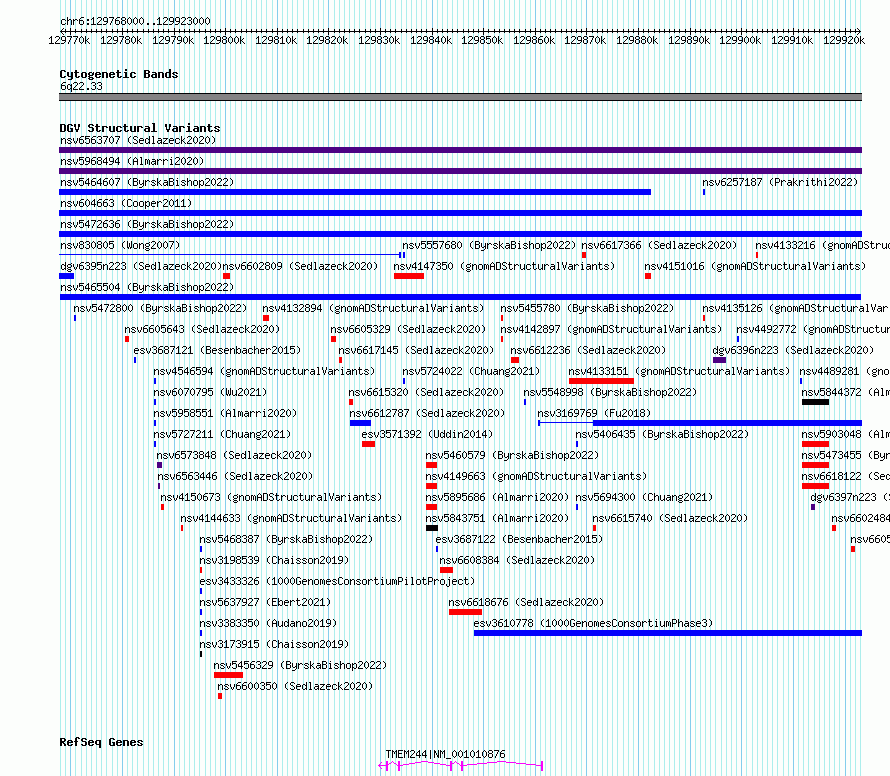Image resolution: width=890 pixels, height=776 pixels.
Task: Select the nsv5694300 (Chuang2021) label
Action: [x=644, y=497]
